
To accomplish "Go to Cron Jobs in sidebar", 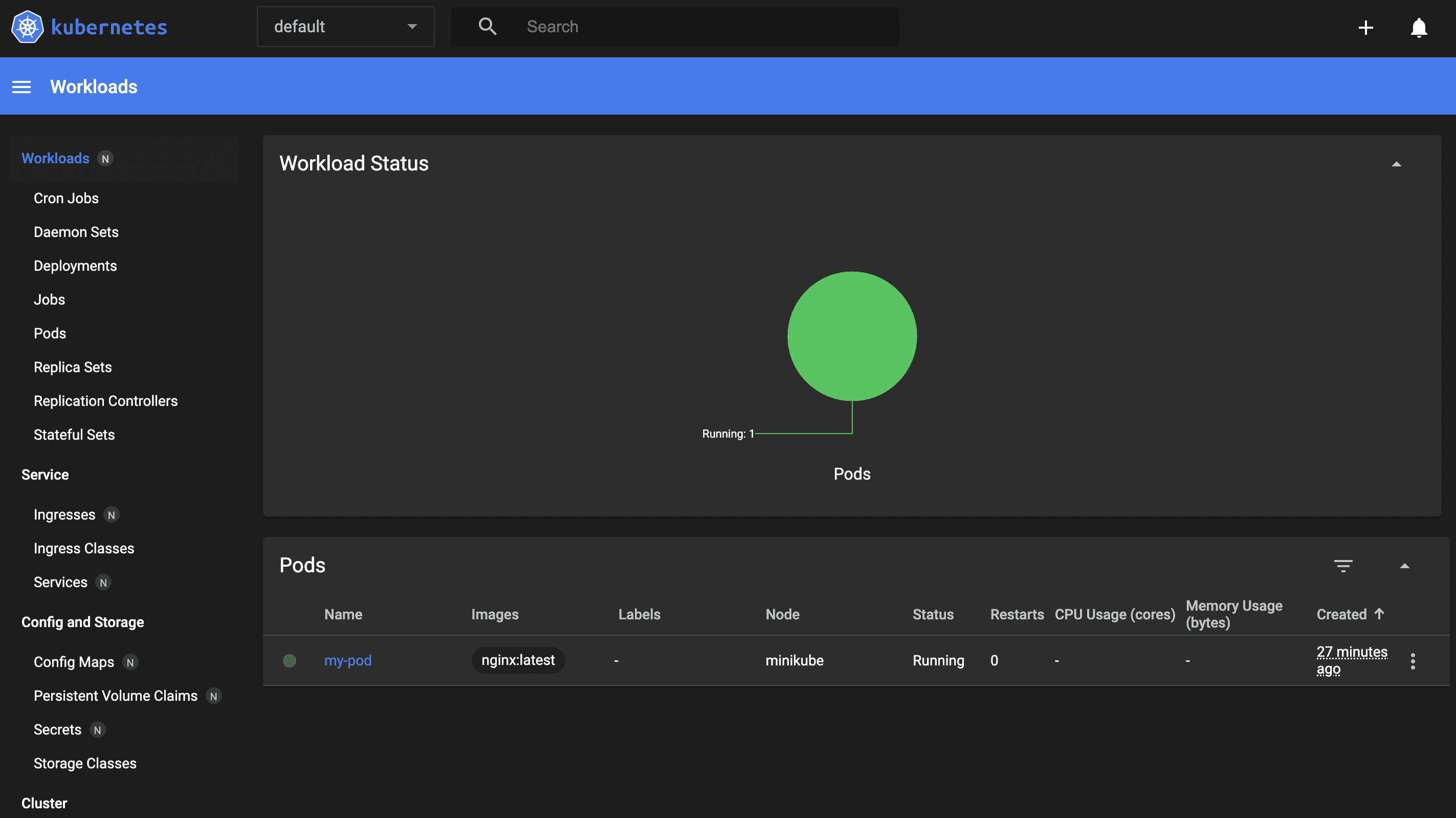I will tap(66, 198).
